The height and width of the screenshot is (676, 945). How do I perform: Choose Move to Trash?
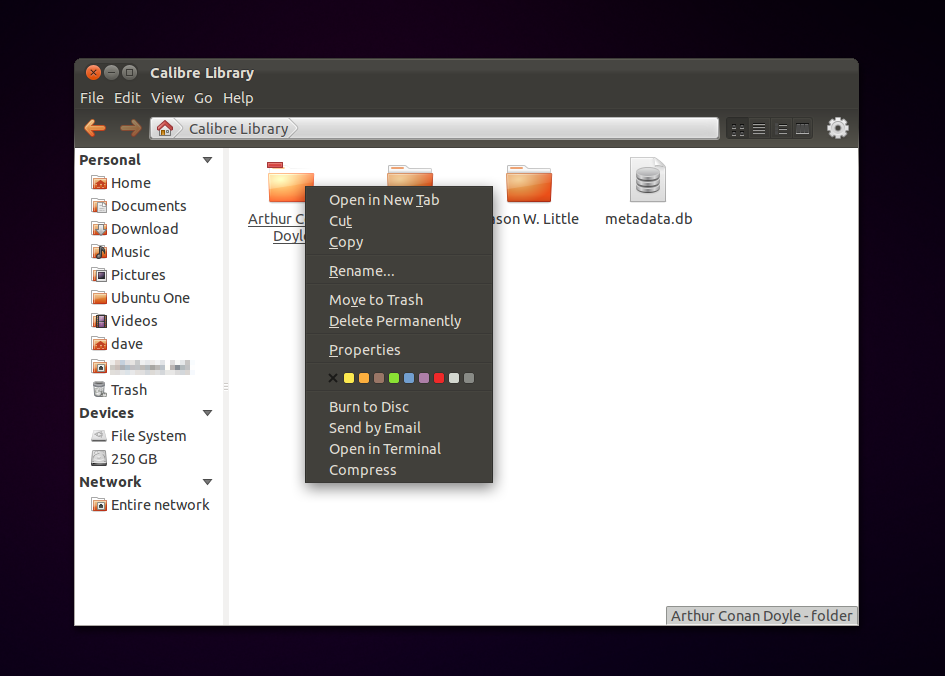click(399, 300)
